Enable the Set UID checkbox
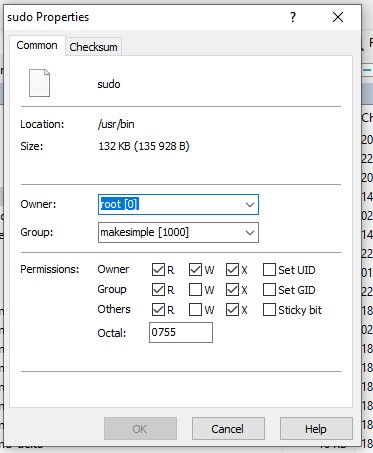Viewport: 373px width, 453px height. 269,270
